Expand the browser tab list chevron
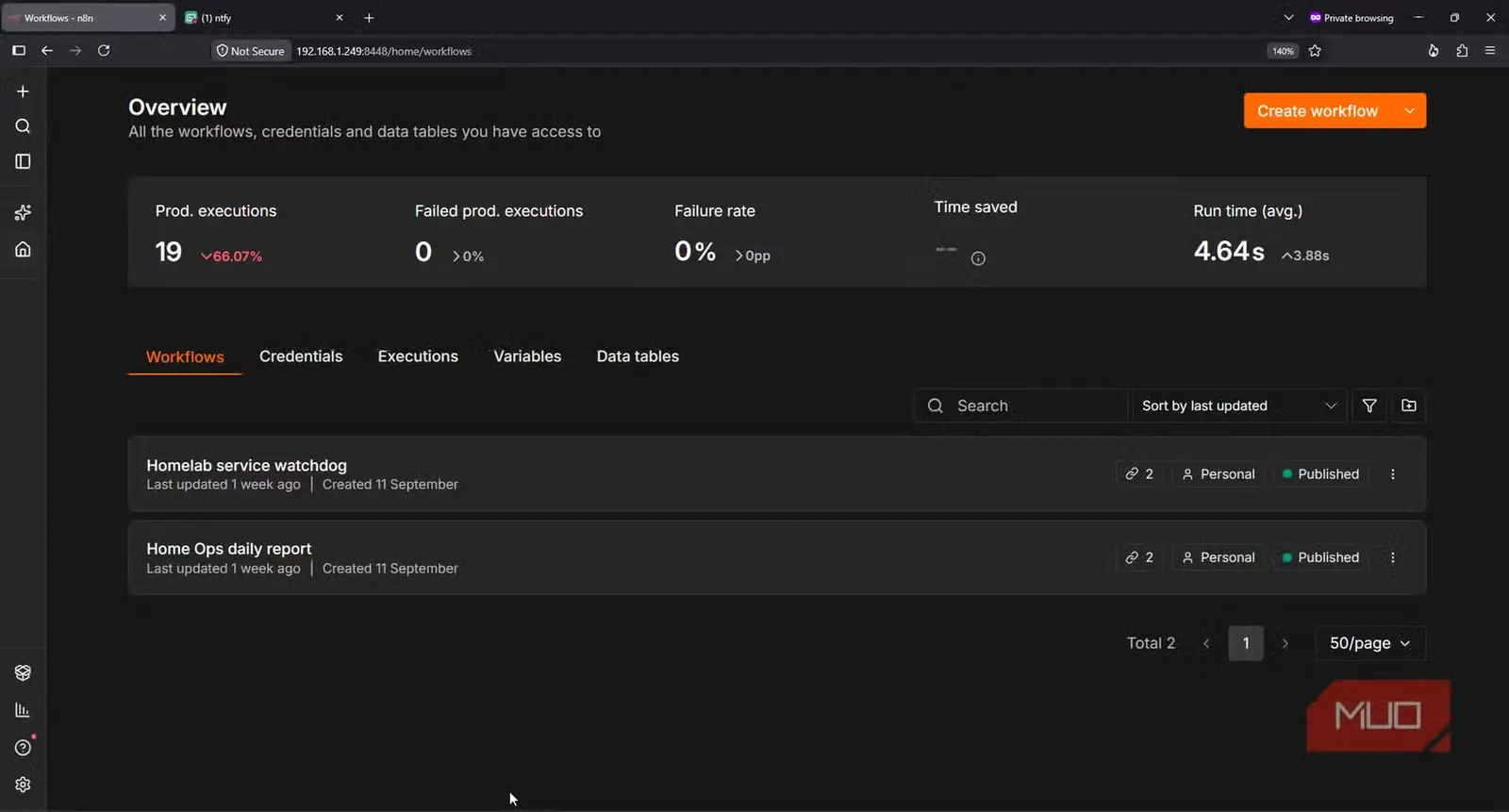 click(1288, 18)
